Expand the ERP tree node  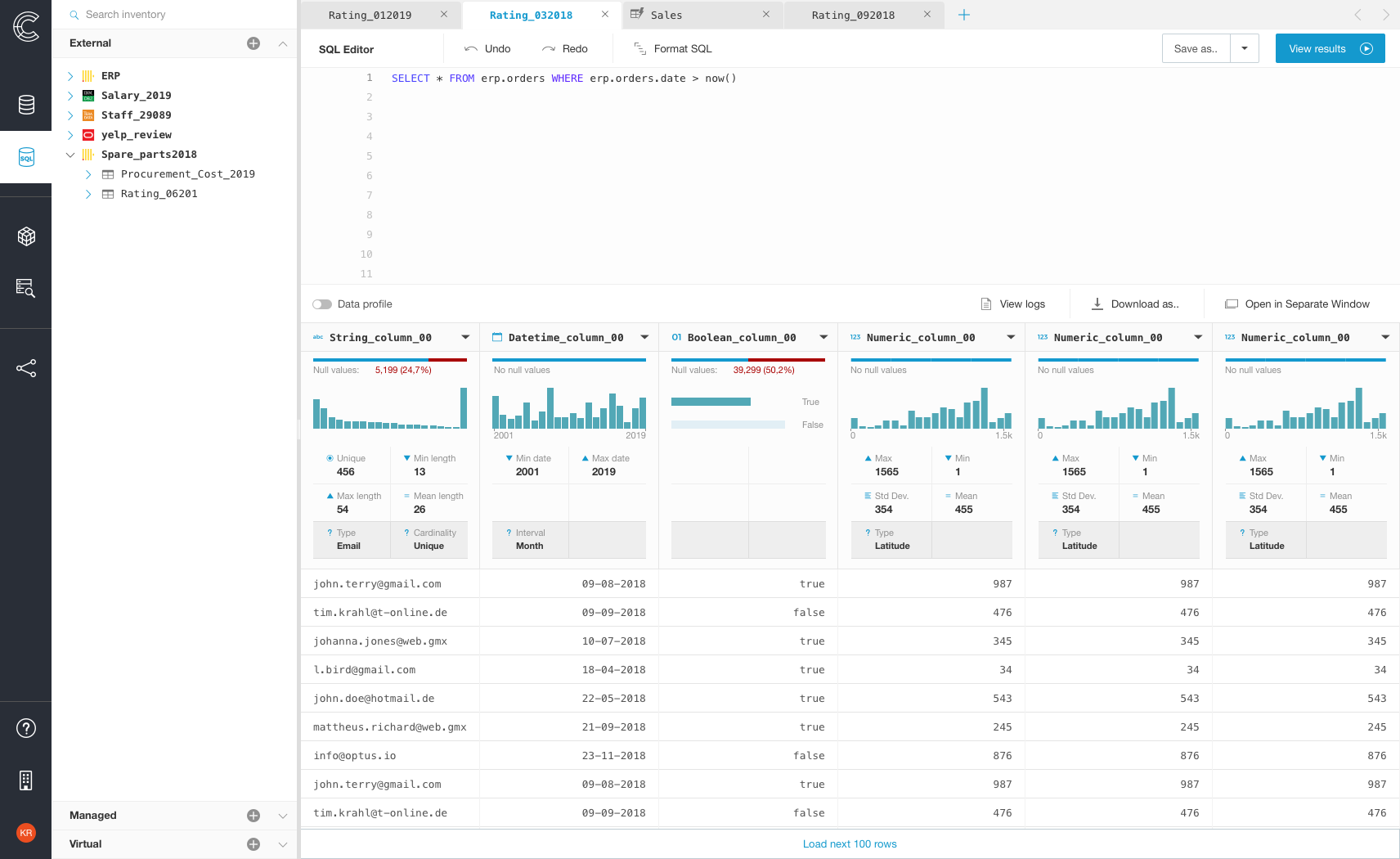[70, 76]
